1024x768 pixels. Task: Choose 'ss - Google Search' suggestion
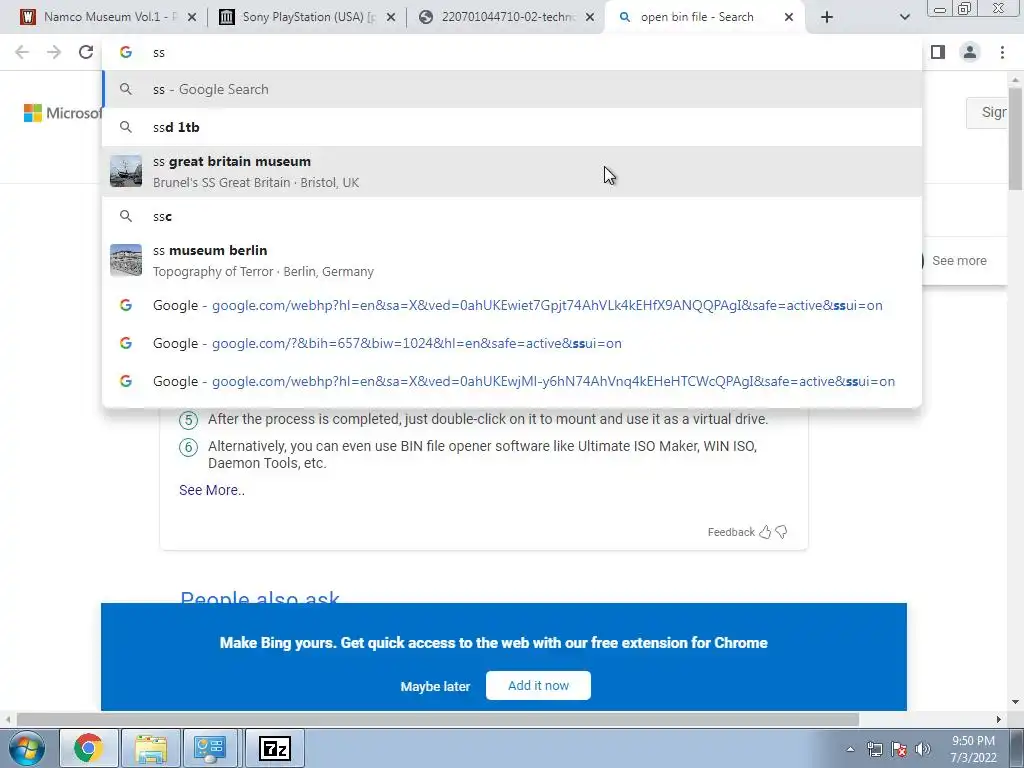tap(512, 89)
